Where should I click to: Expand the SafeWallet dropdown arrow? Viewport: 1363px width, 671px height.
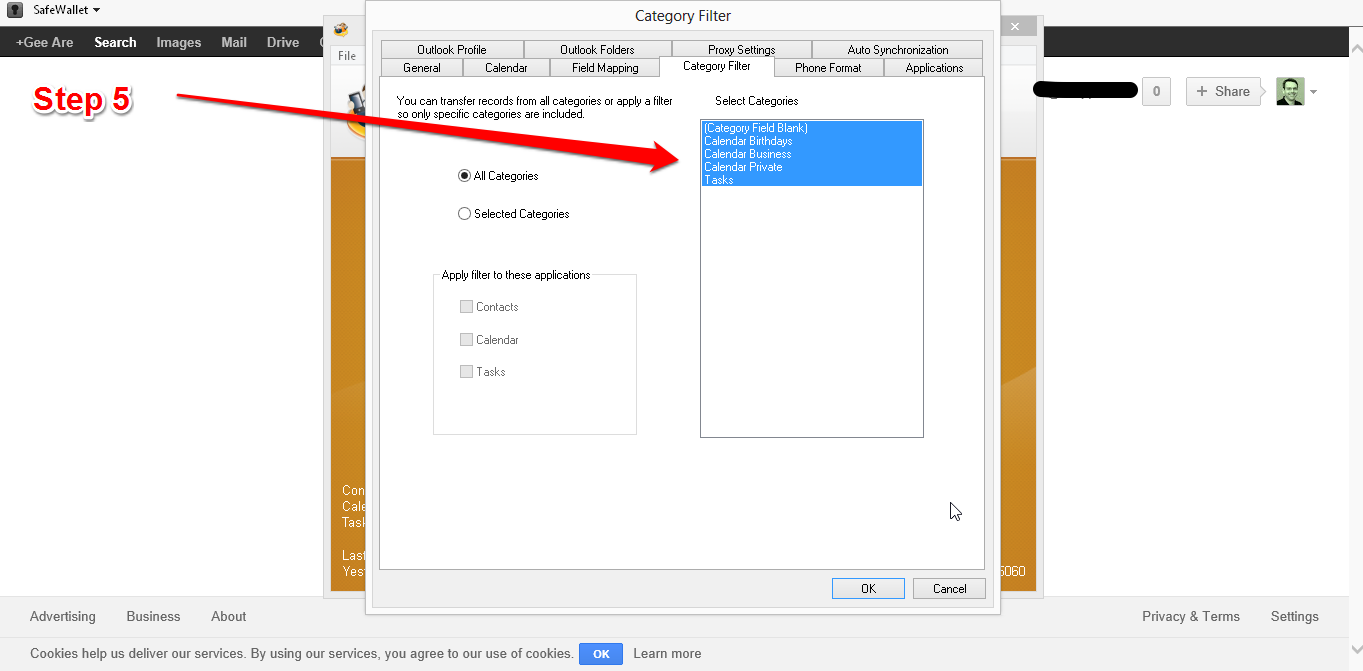click(96, 10)
